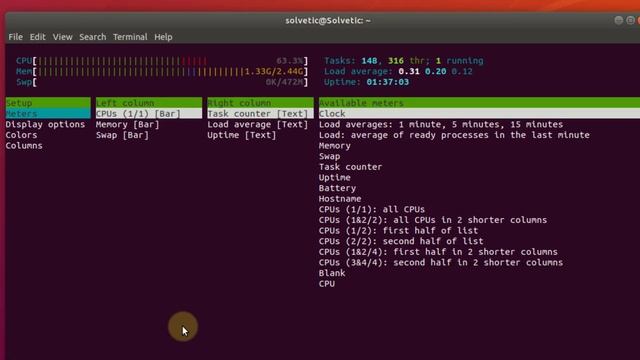Screen dimensions: 640x360
Task: Select Uptime [Text] in Right column
Action: point(242,135)
